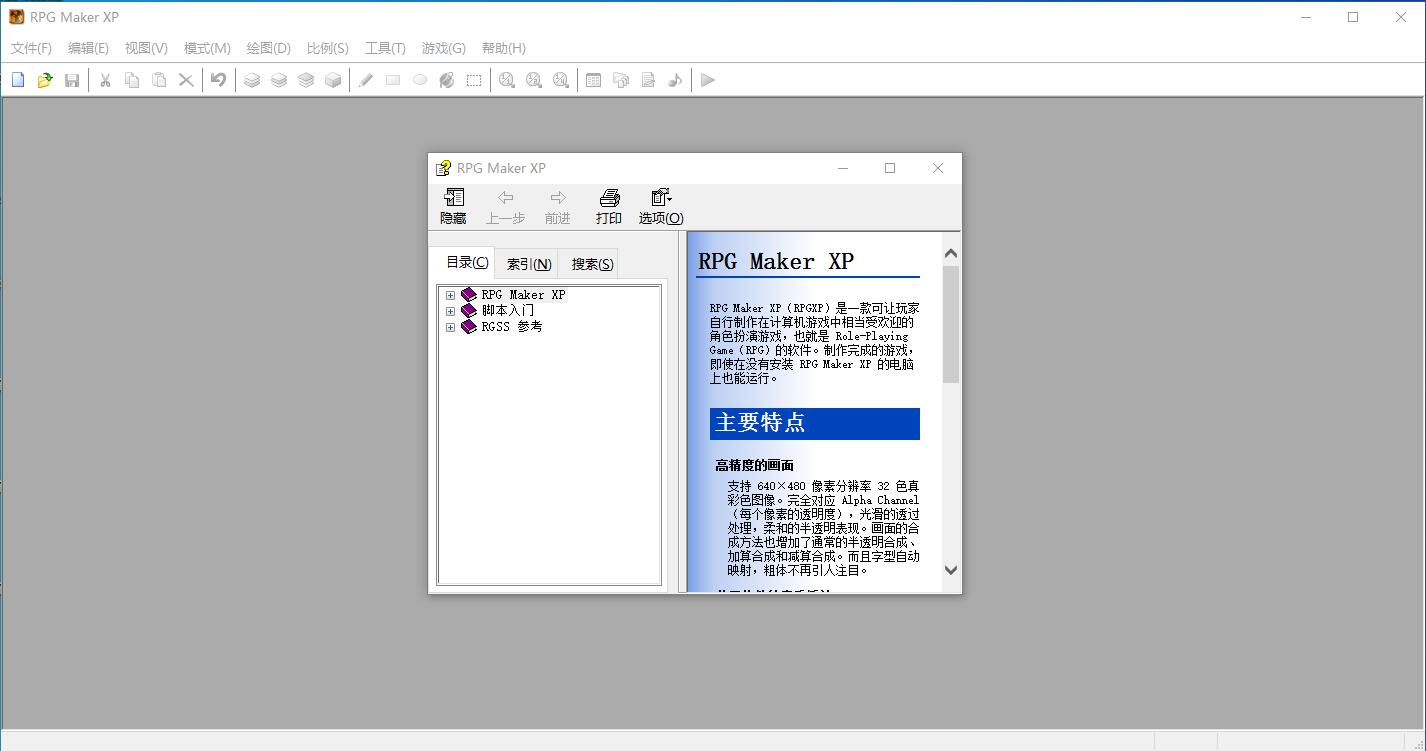Click the Undo arrow icon
Viewport: 1426px width, 751px height.
pyautogui.click(x=218, y=80)
